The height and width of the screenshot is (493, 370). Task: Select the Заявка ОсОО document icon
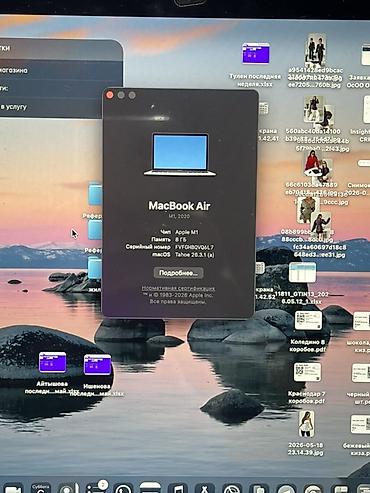(x=366, y=55)
